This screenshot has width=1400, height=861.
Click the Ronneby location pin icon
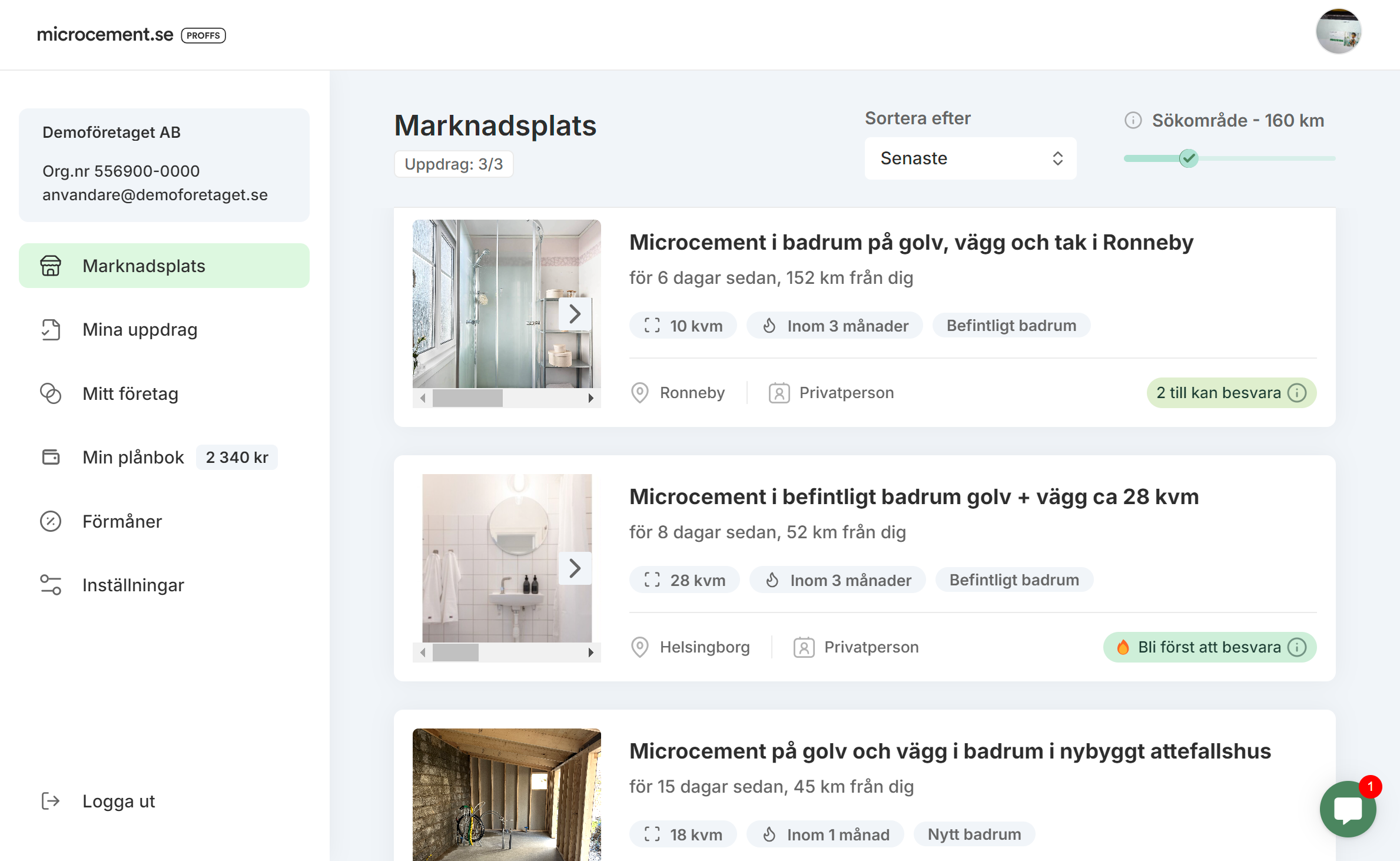[x=640, y=393]
